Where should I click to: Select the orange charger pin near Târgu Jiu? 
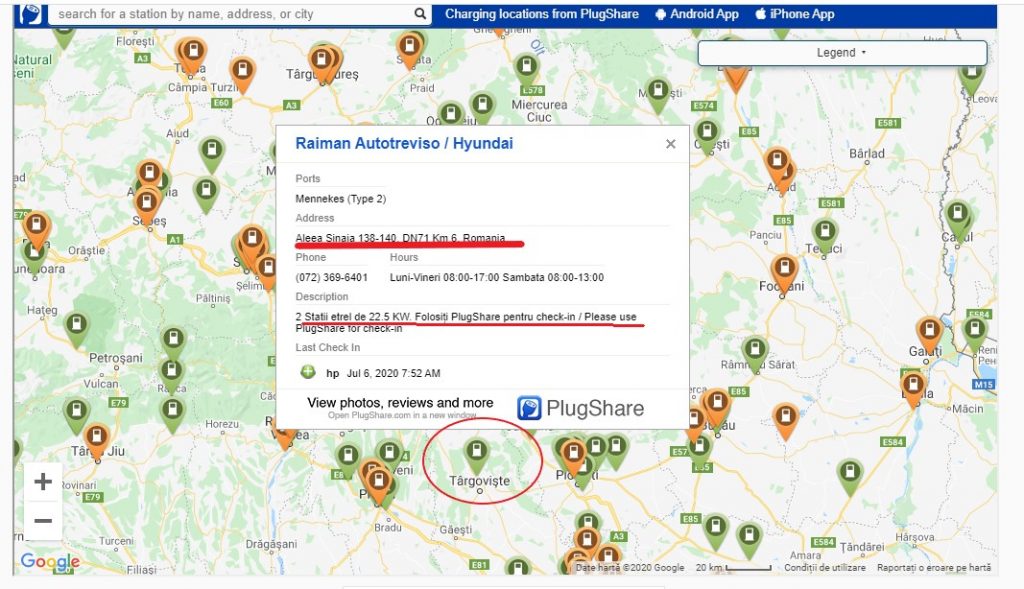pos(96,438)
